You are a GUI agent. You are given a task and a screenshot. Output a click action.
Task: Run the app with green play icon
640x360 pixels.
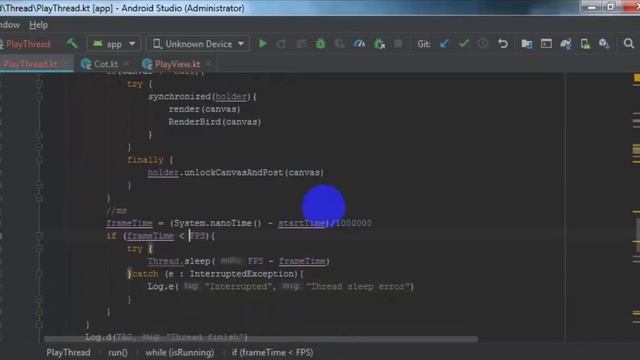tap(263, 43)
